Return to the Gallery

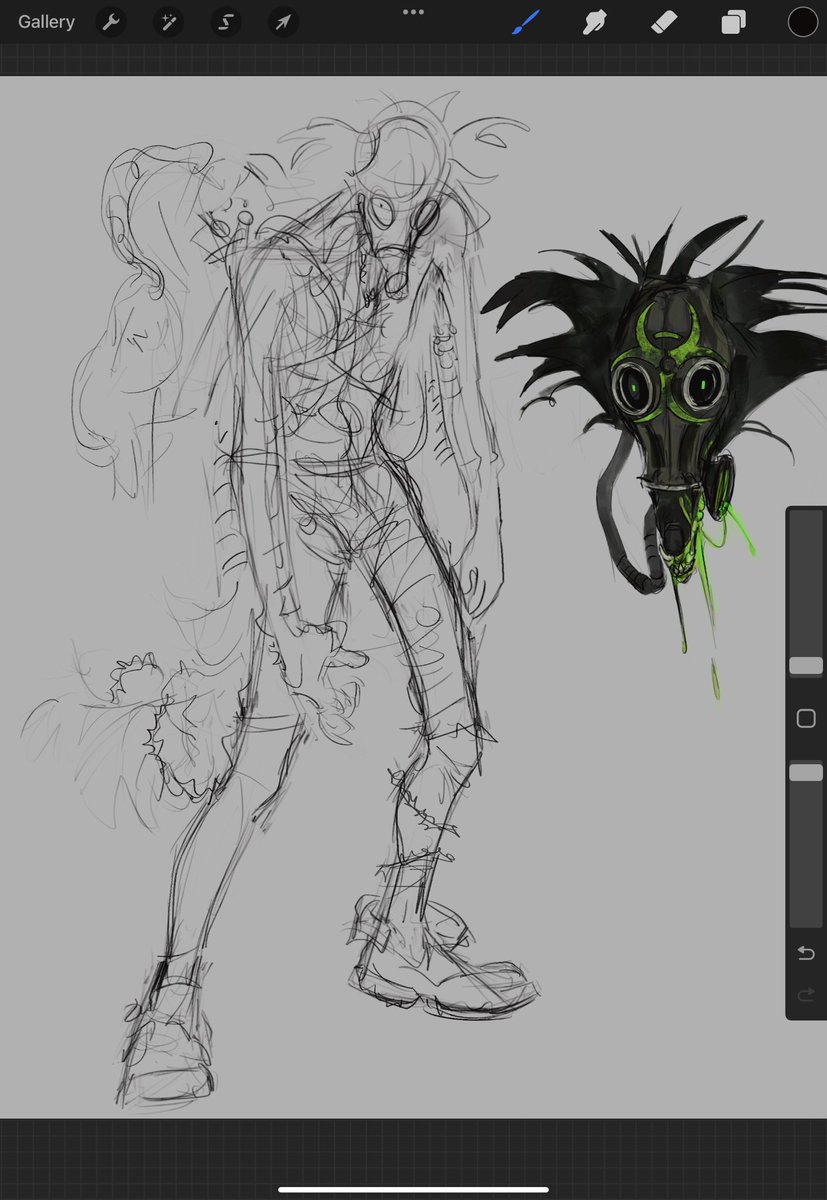click(46, 22)
